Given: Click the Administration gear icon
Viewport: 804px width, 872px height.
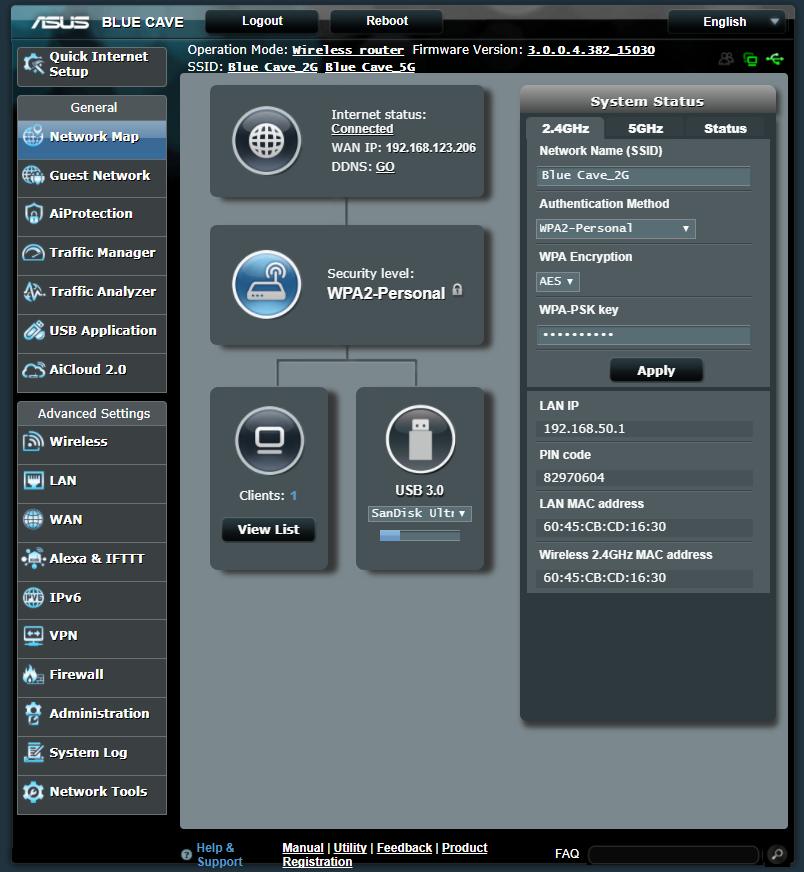Looking at the screenshot, I should (x=33, y=714).
